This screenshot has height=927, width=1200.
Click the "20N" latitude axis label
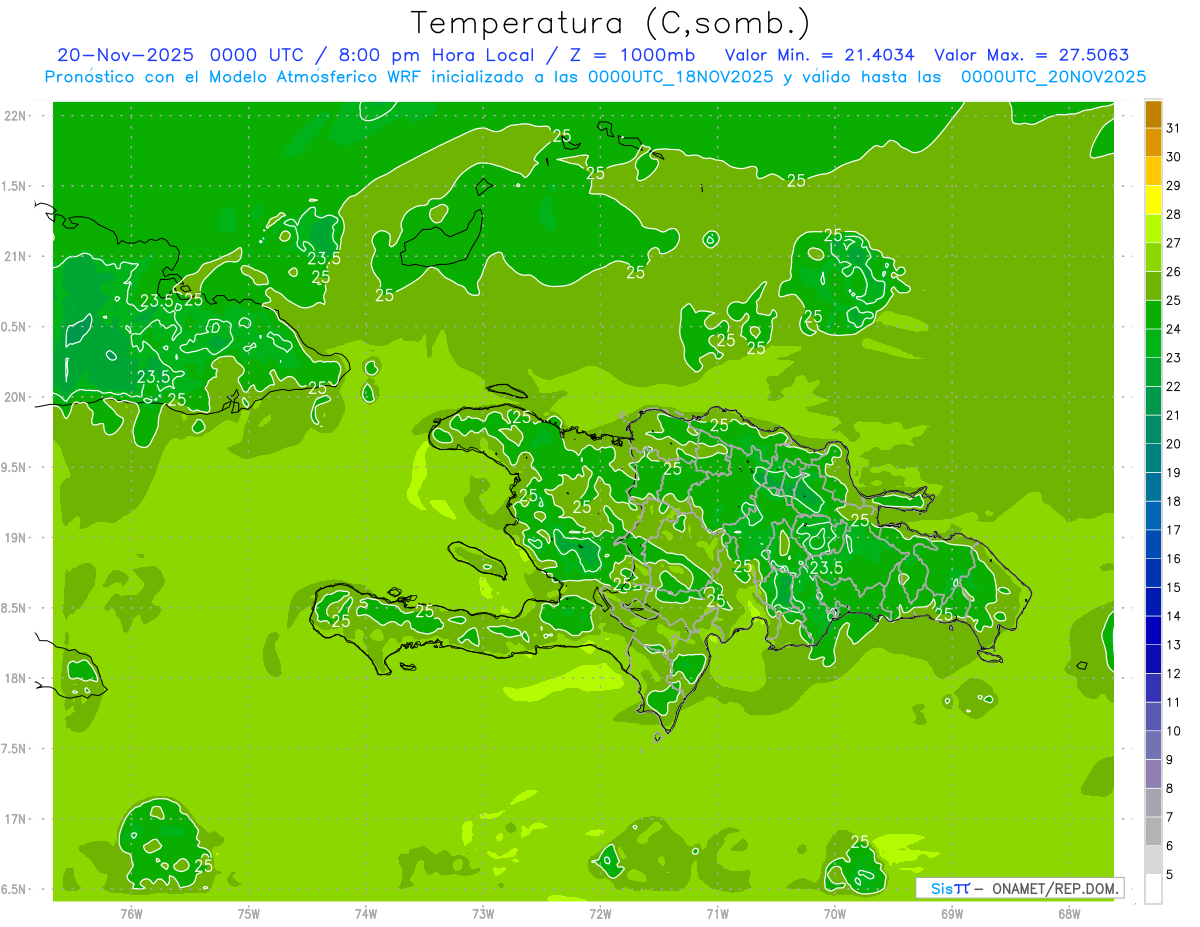tap(15, 397)
